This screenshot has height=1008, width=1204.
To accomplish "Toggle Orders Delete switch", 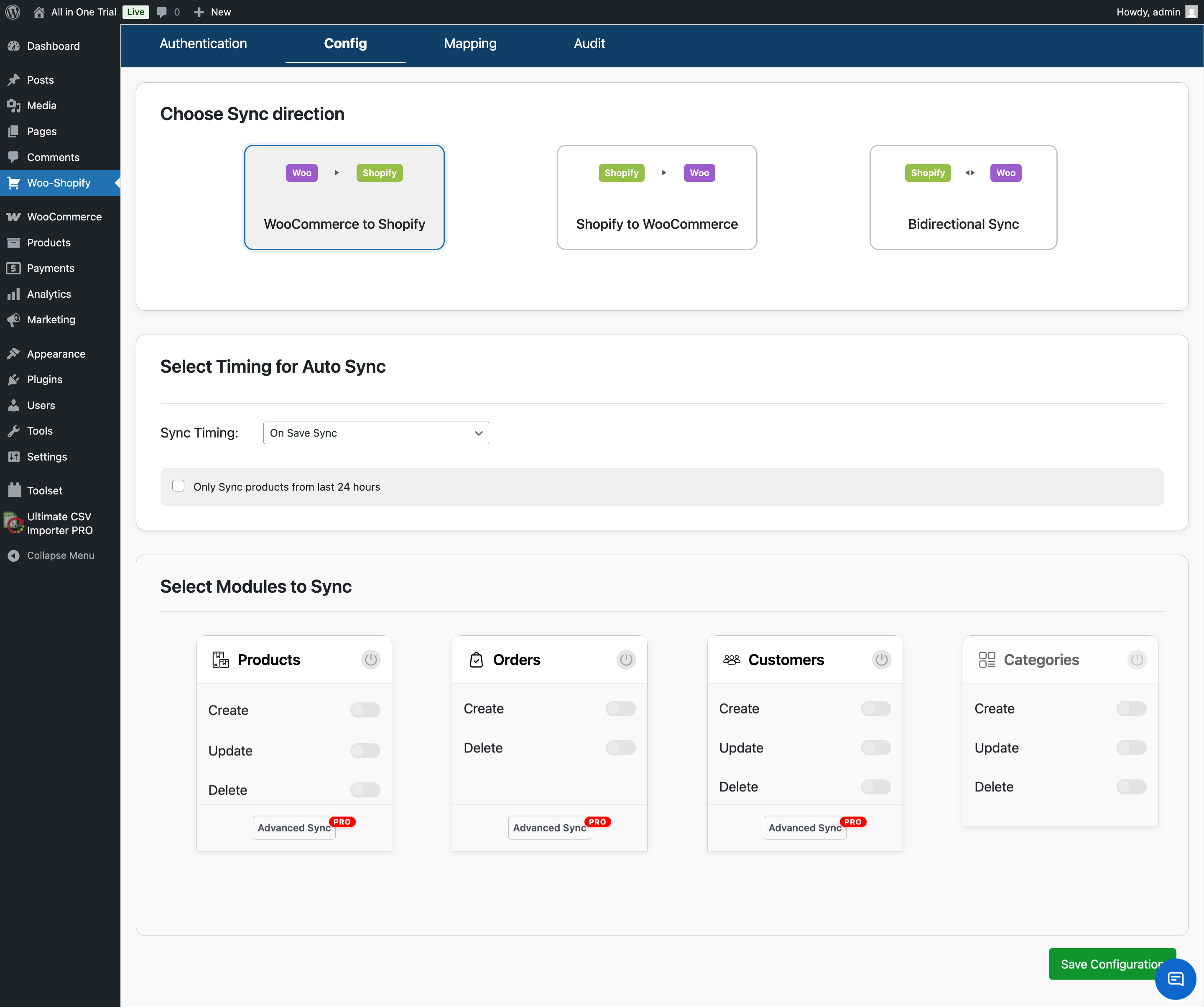I will coord(620,747).
